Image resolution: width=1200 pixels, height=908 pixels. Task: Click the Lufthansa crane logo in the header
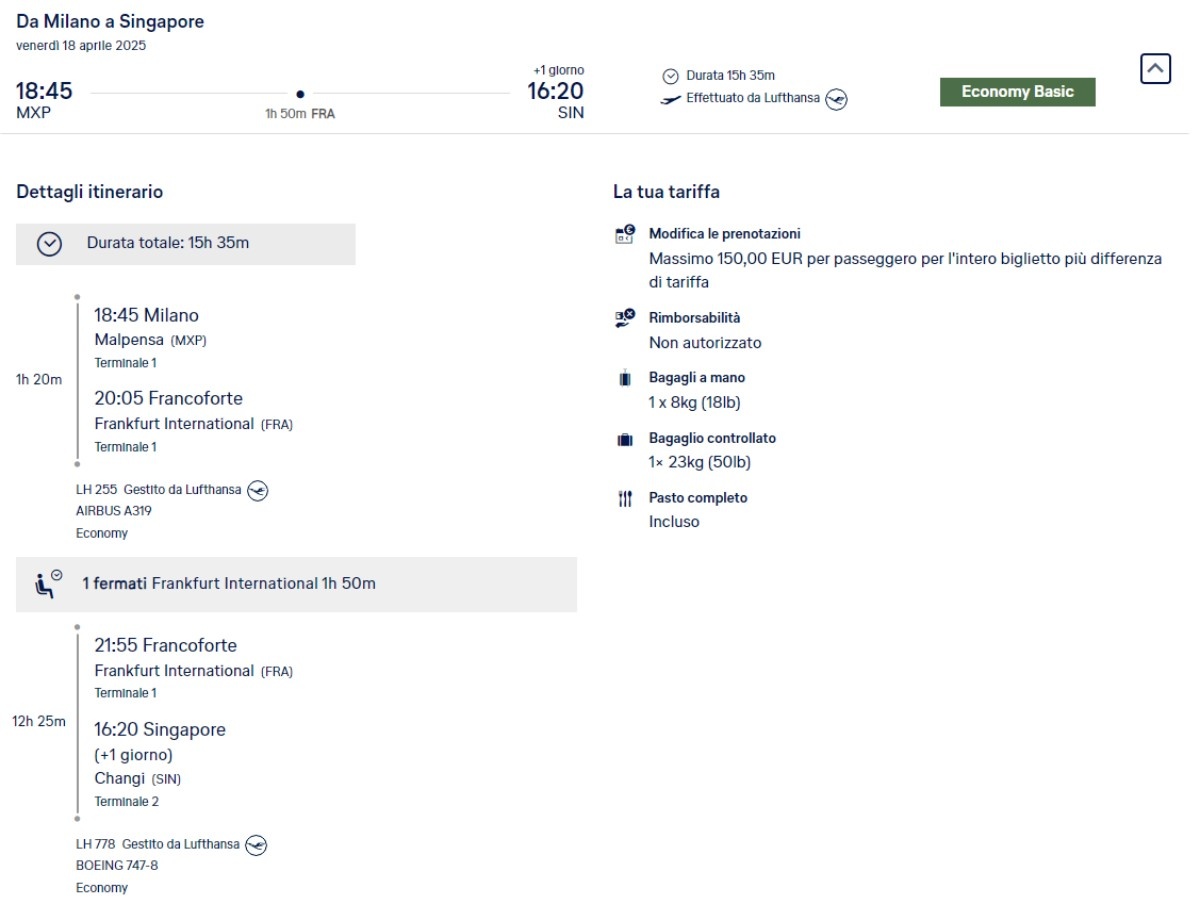tap(836, 99)
